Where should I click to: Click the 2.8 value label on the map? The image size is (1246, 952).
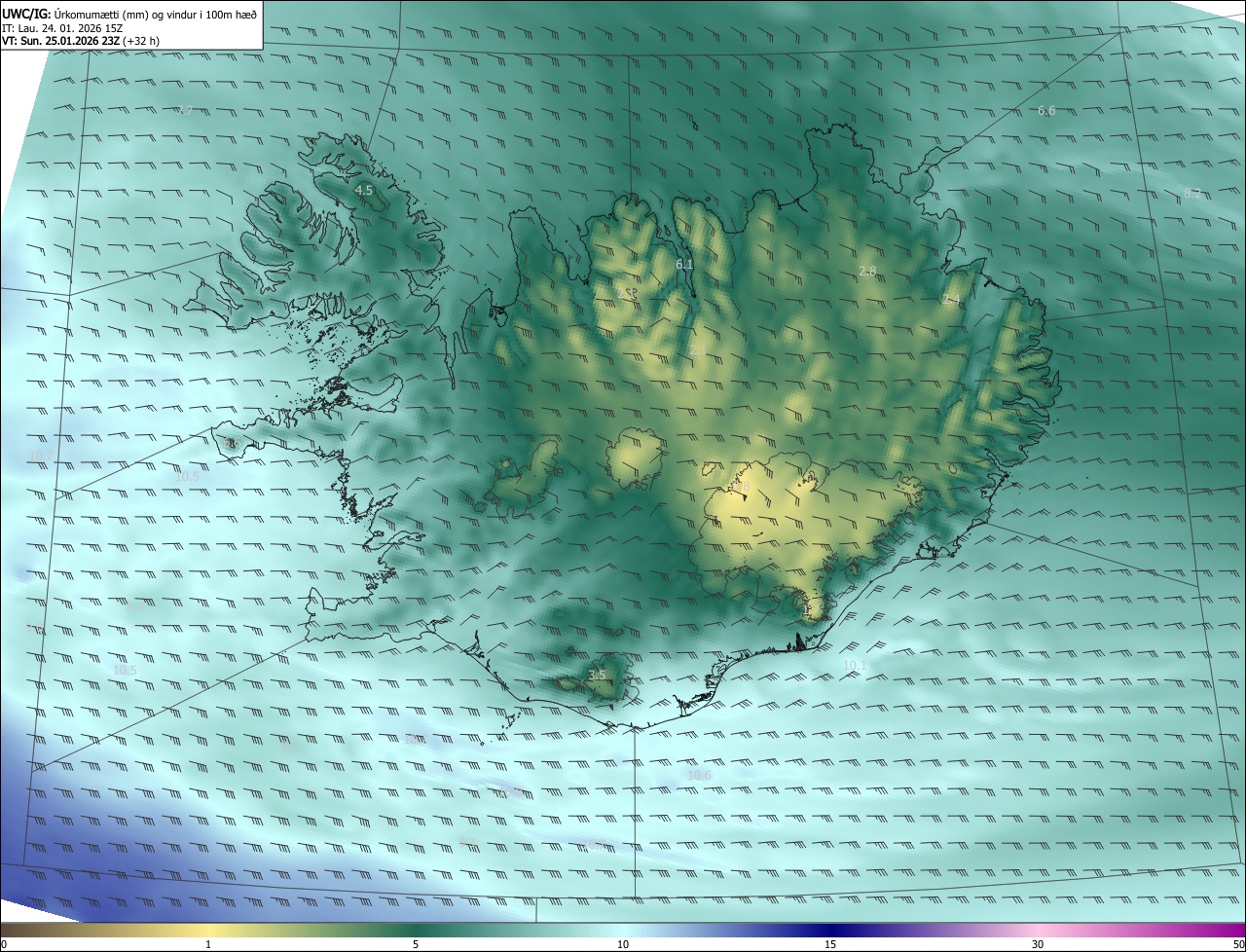(x=867, y=271)
